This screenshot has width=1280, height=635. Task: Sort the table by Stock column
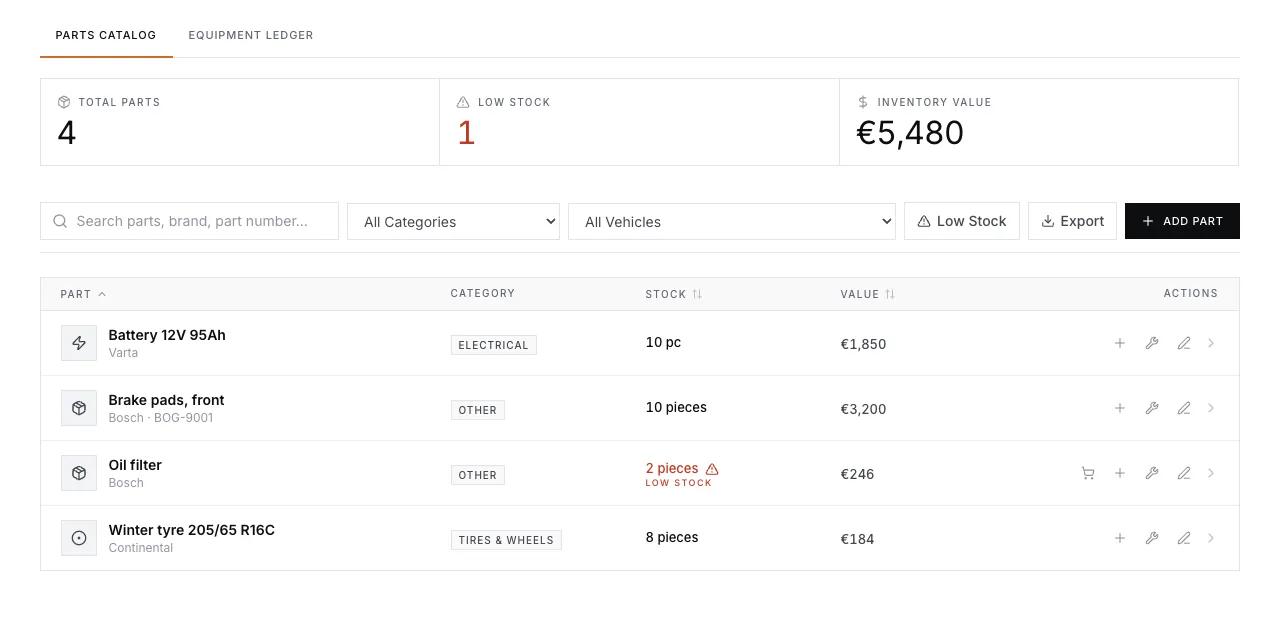tap(674, 294)
